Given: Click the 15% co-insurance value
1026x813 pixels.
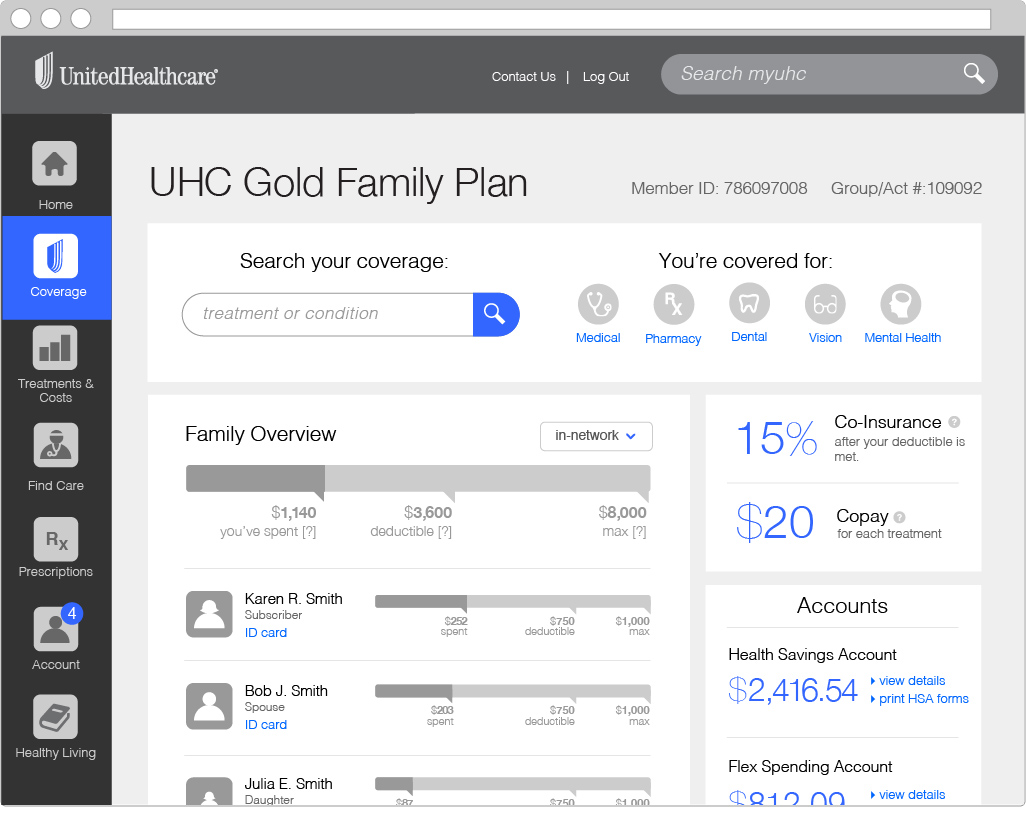Looking at the screenshot, I should pyautogui.click(x=777, y=438).
